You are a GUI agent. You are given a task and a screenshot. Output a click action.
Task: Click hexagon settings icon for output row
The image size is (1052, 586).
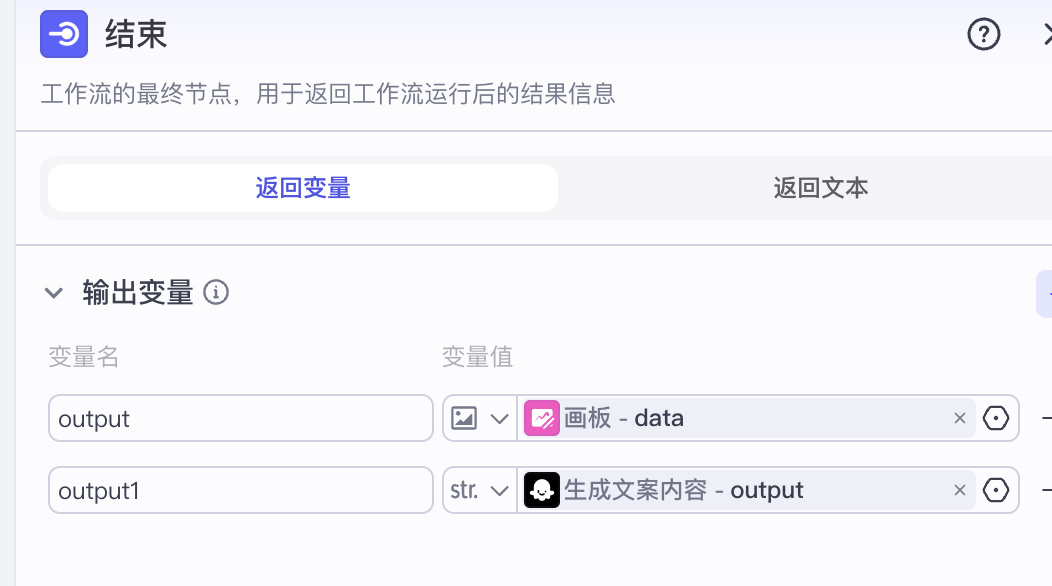[x=996, y=418]
